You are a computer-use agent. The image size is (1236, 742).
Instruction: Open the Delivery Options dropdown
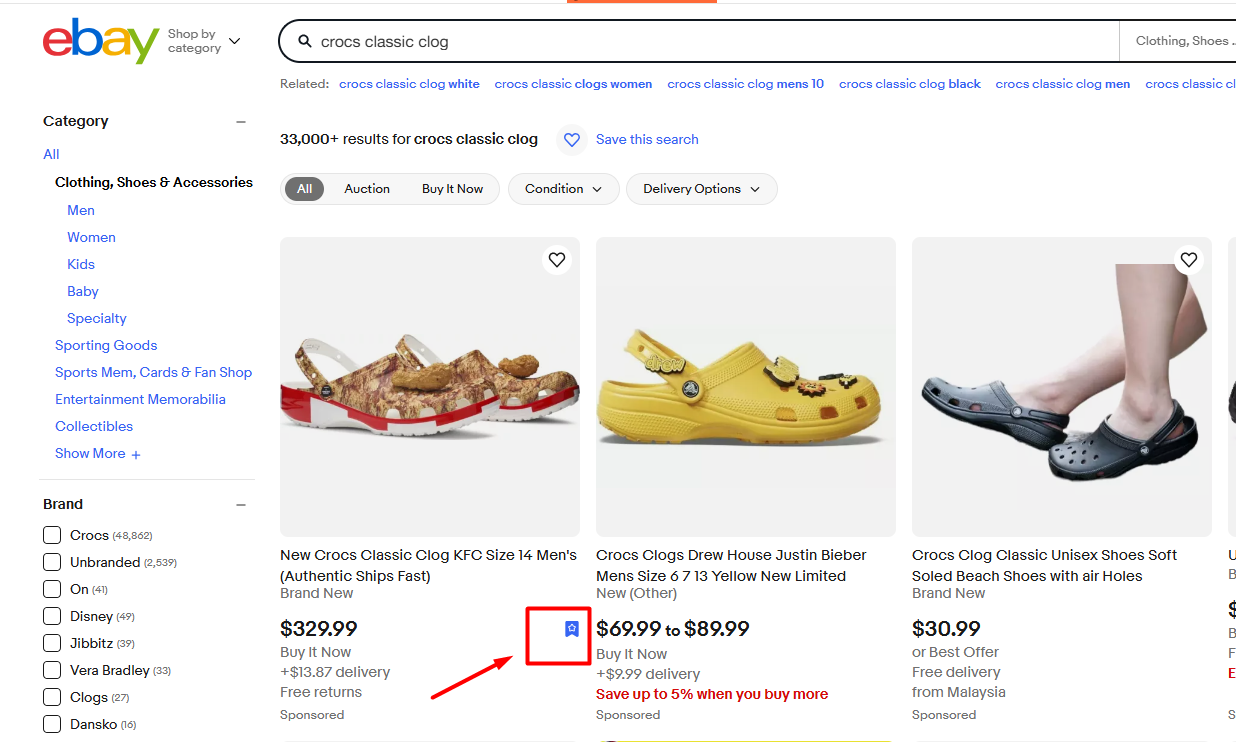(x=701, y=189)
